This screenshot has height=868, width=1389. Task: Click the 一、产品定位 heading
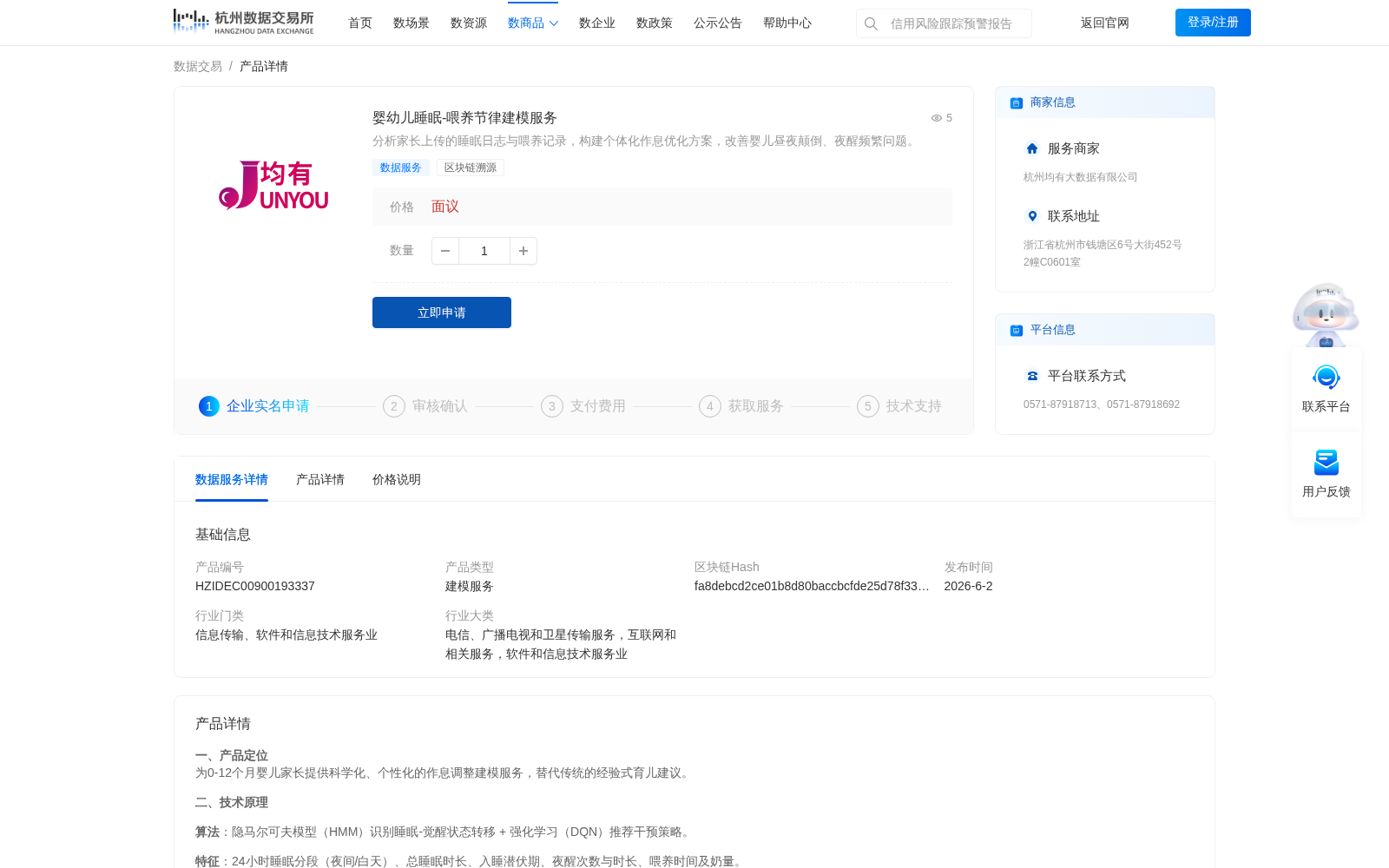pos(232,755)
